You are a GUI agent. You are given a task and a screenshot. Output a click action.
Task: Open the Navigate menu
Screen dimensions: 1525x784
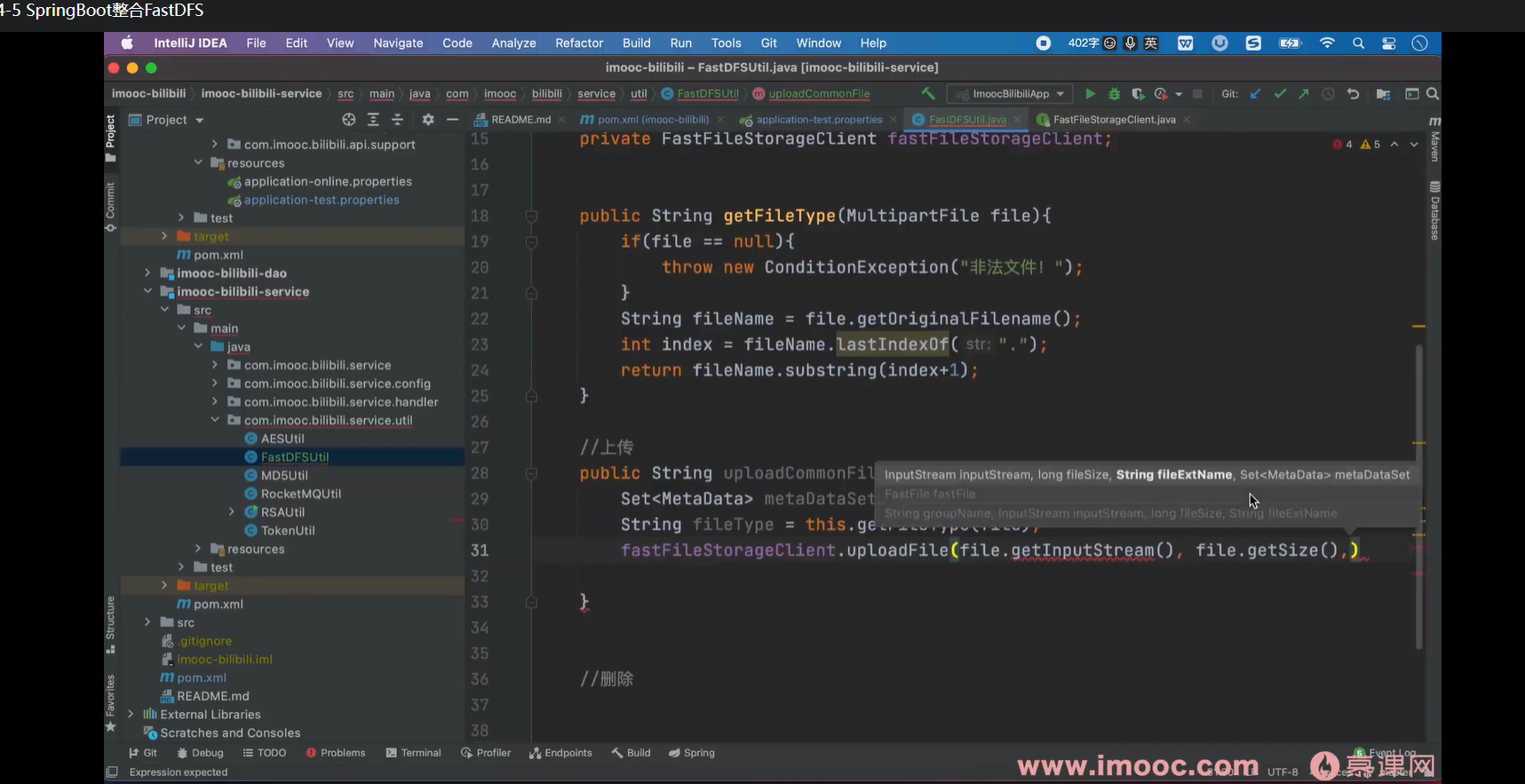pyautogui.click(x=398, y=43)
